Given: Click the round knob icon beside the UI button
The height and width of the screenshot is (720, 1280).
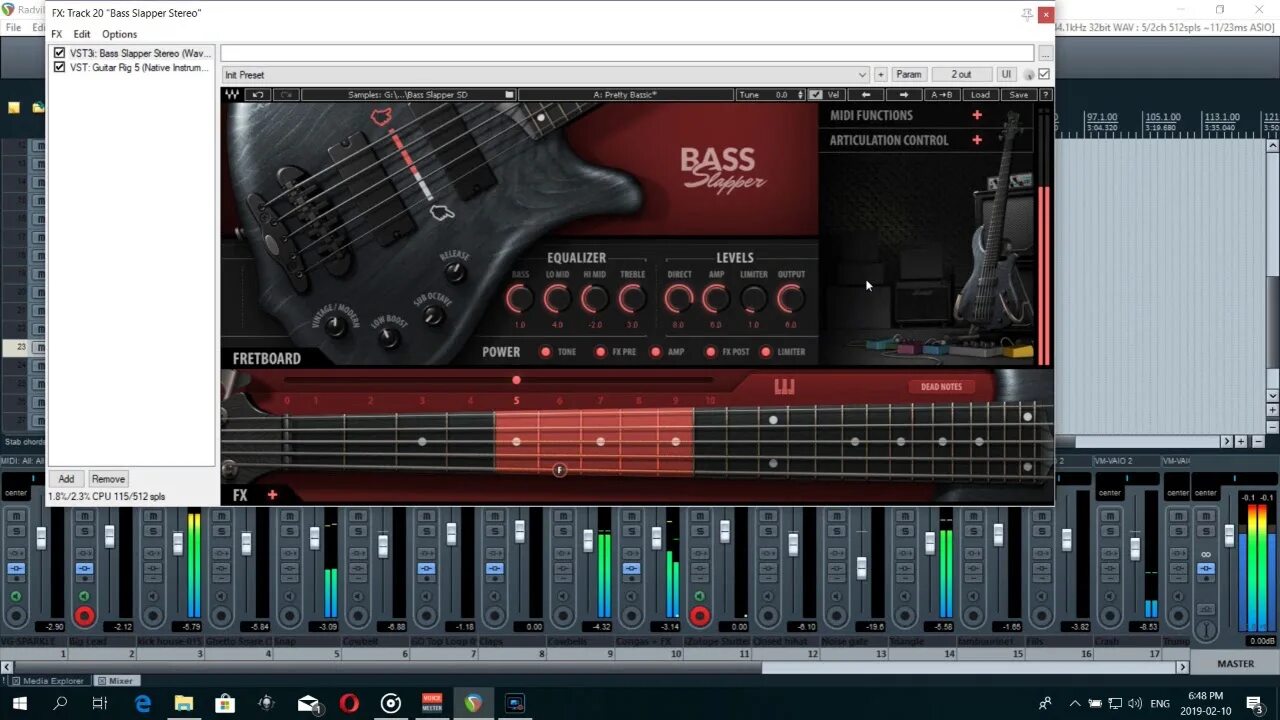Looking at the screenshot, I should coord(1029,75).
